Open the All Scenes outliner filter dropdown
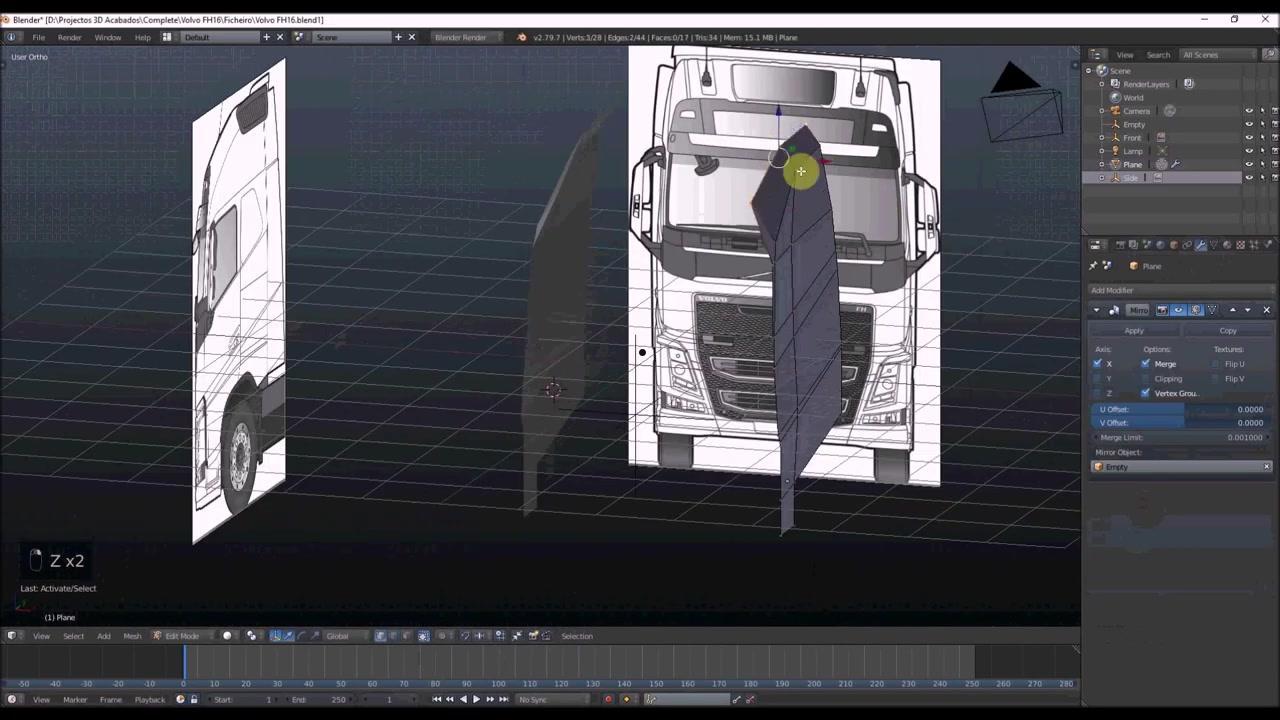The width and height of the screenshot is (1280, 720). click(1217, 55)
